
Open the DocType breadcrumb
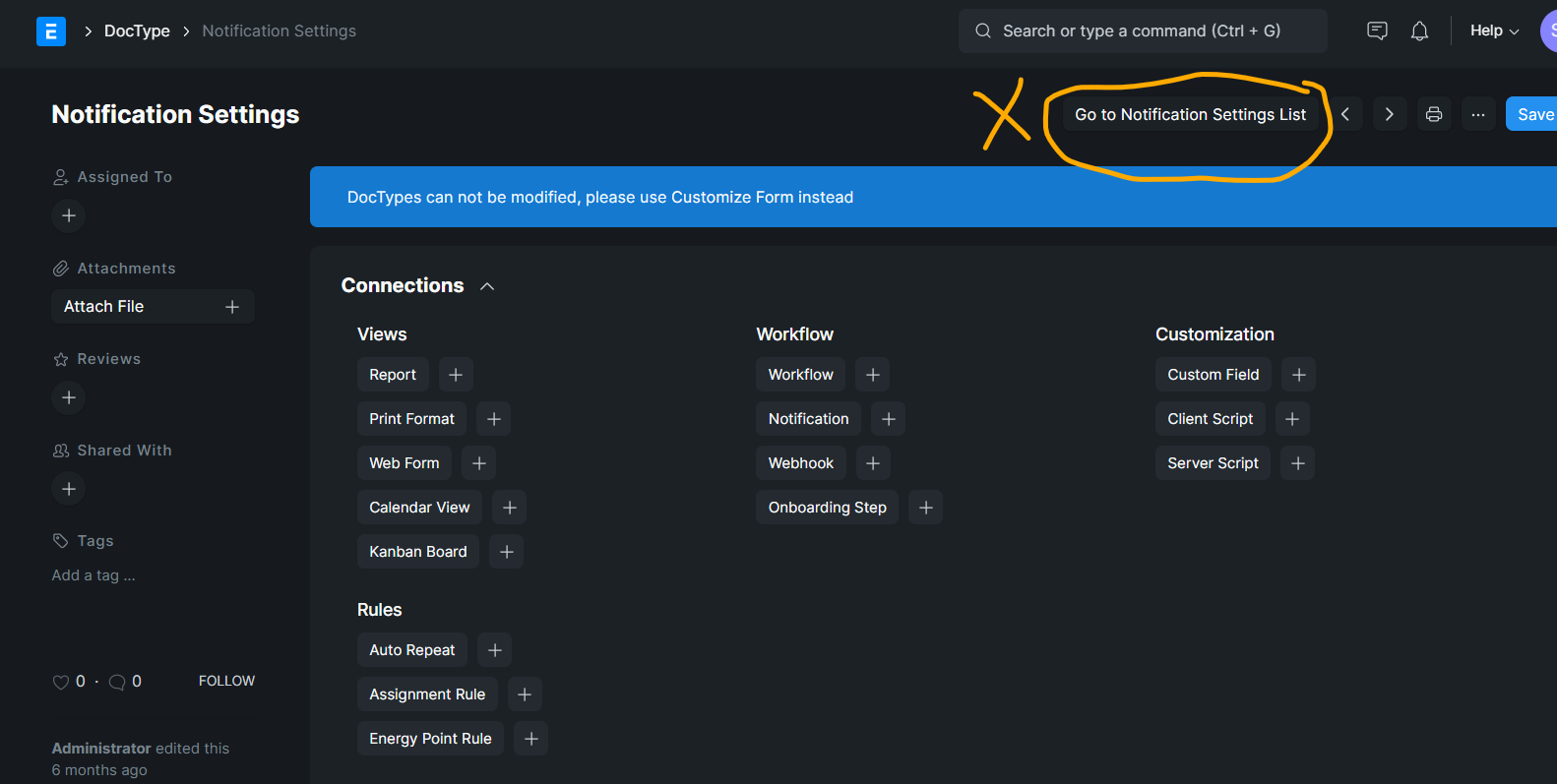pos(136,30)
